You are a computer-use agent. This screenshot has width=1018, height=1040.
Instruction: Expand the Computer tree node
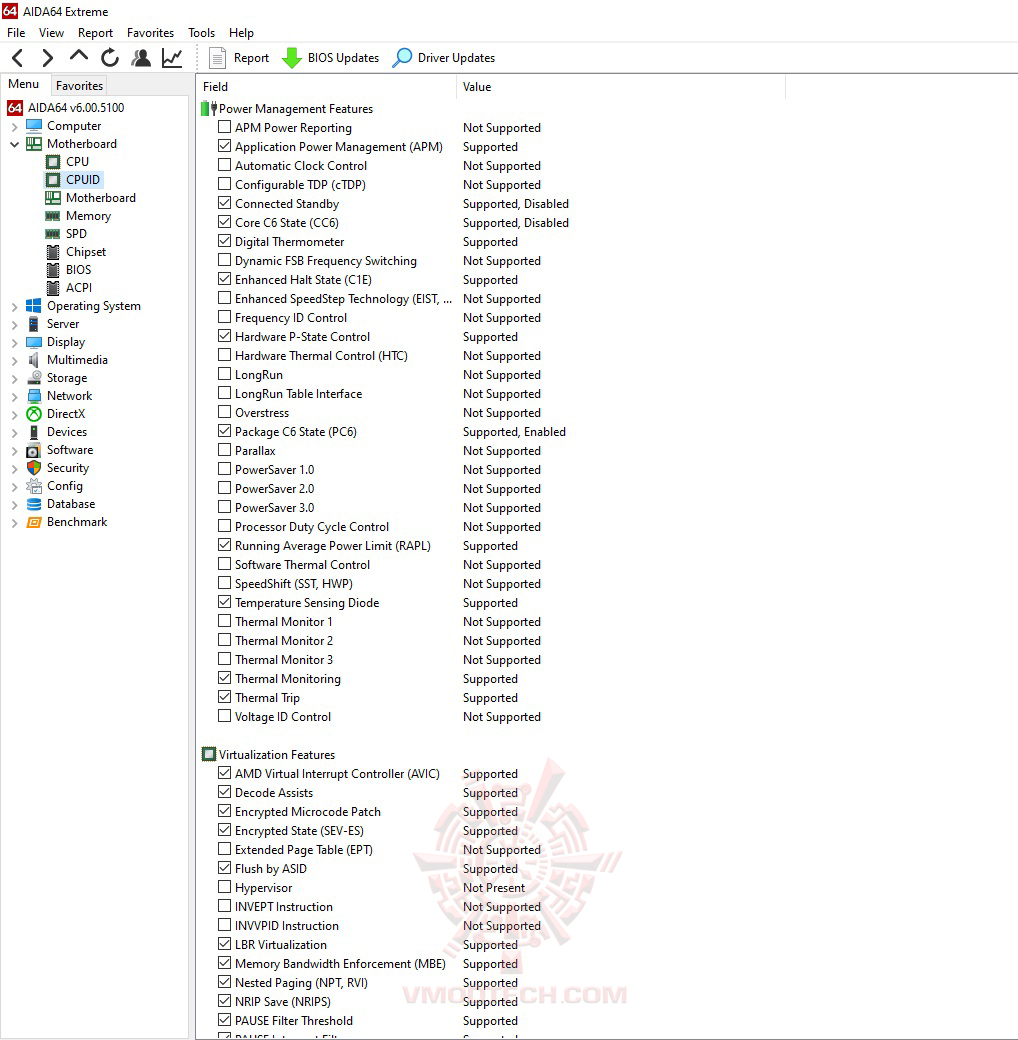pyautogui.click(x=15, y=126)
